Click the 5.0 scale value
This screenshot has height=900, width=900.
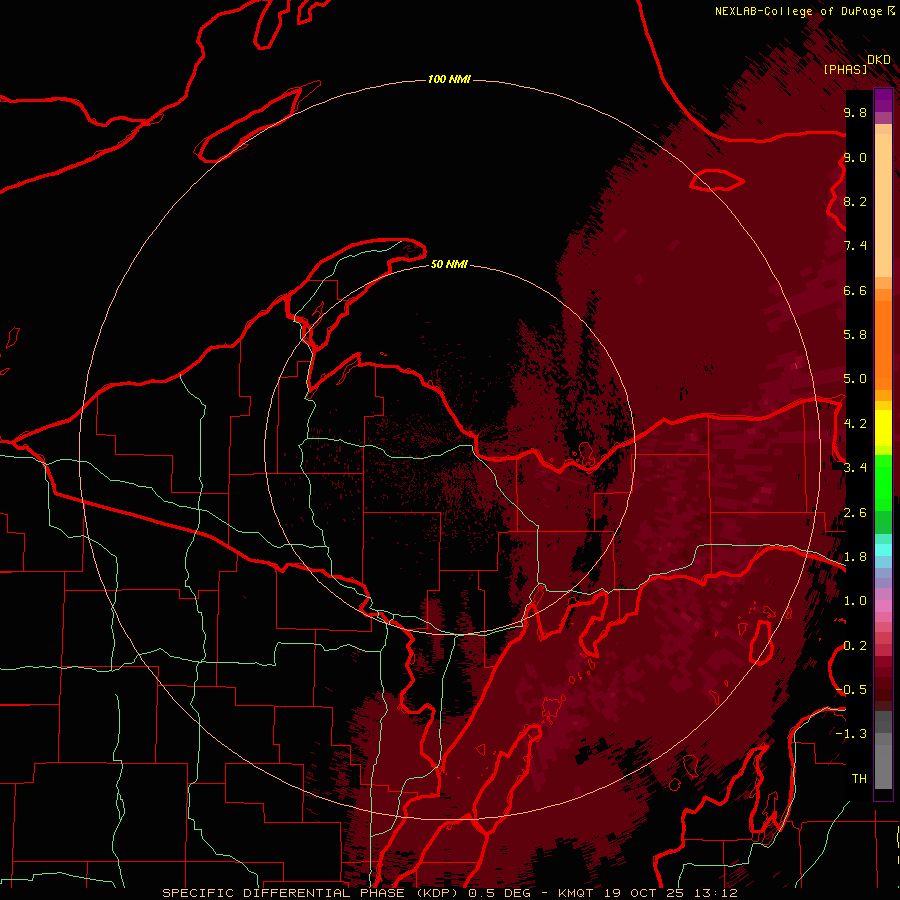(x=855, y=379)
